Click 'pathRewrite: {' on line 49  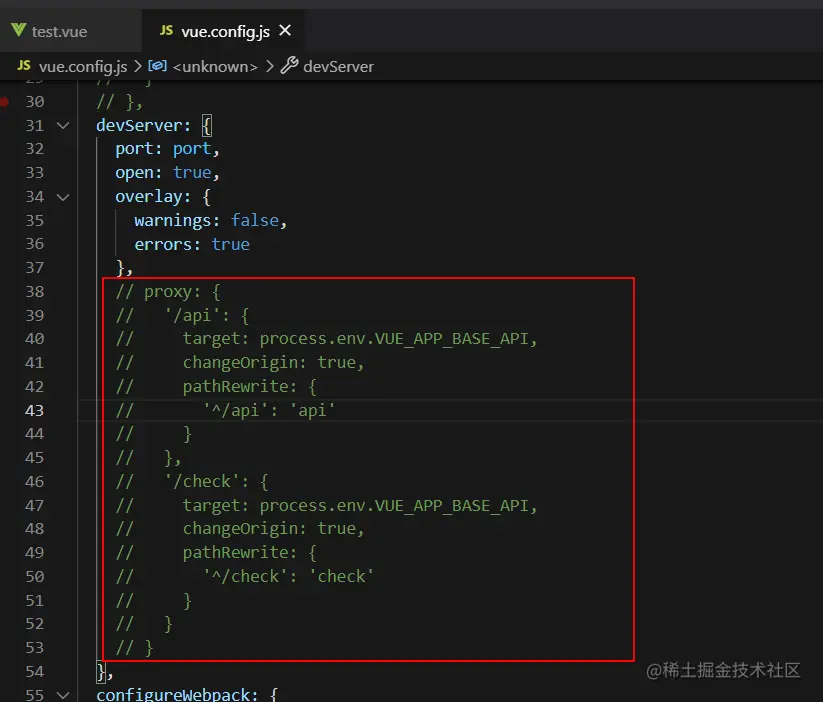point(249,553)
